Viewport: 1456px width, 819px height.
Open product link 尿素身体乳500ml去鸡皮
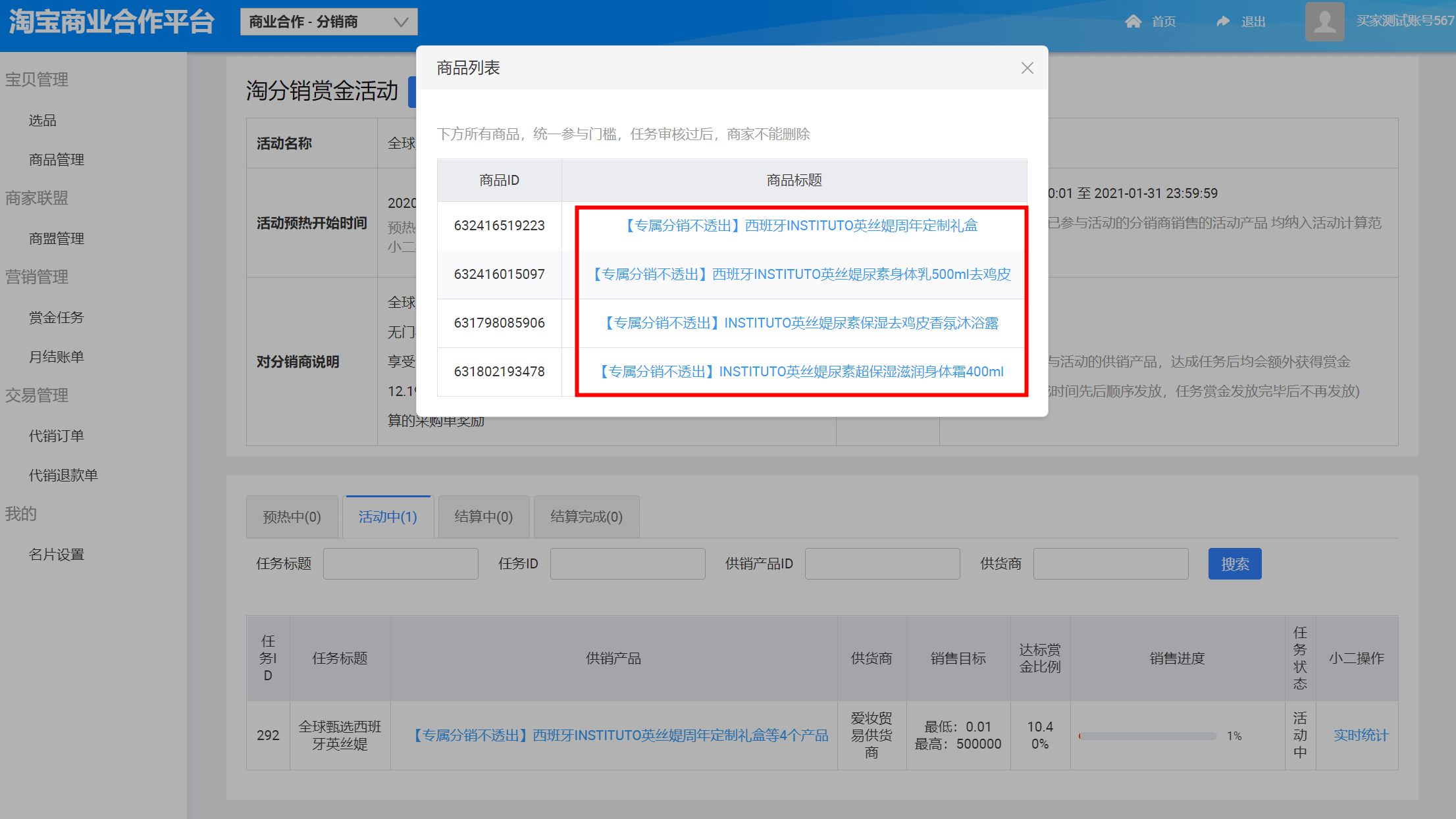pos(799,274)
